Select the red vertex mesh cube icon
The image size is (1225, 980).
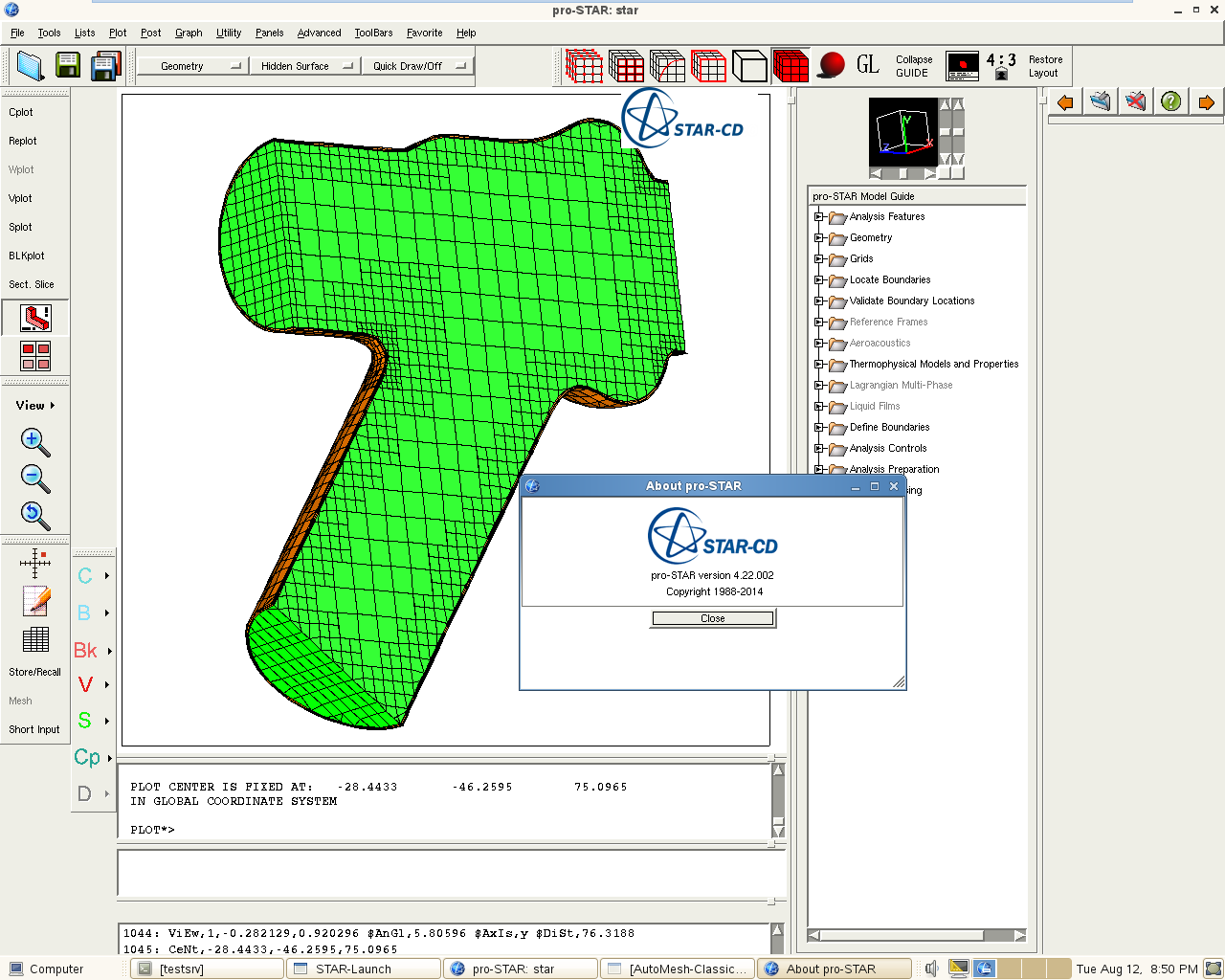584,66
